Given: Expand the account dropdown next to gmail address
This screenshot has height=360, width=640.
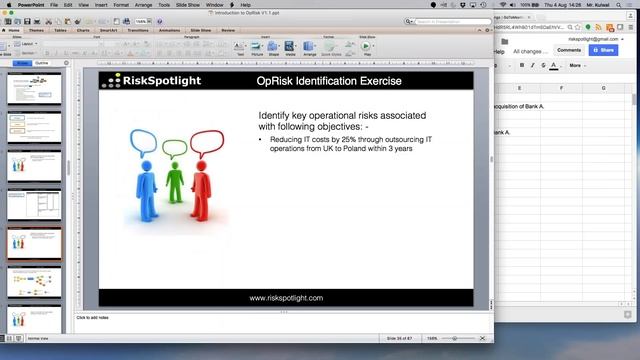Looking at the screenshot, I should click(x=622, y=39).
